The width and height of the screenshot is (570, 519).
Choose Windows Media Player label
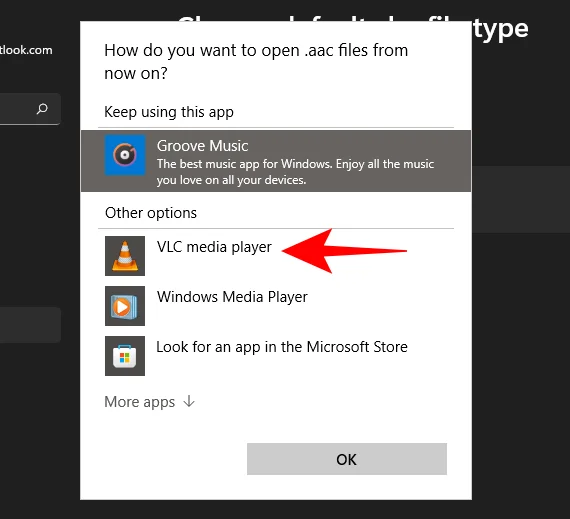click(x=232, y=297)
